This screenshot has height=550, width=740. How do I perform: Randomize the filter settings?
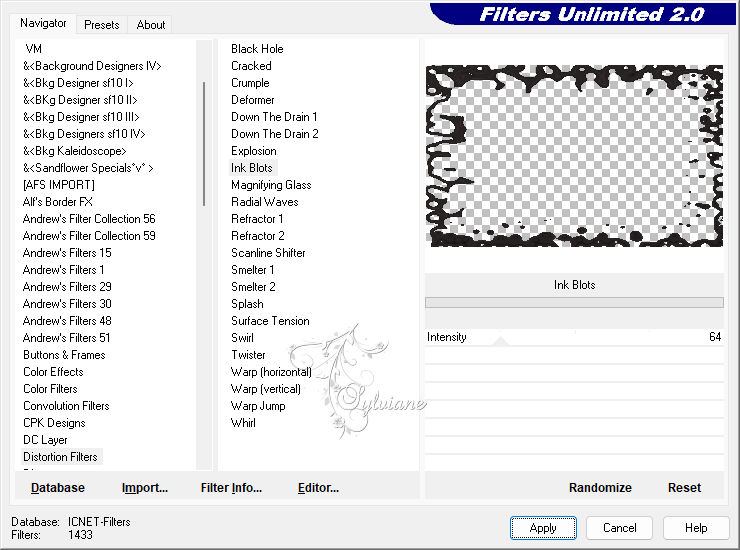pos(600,488)
